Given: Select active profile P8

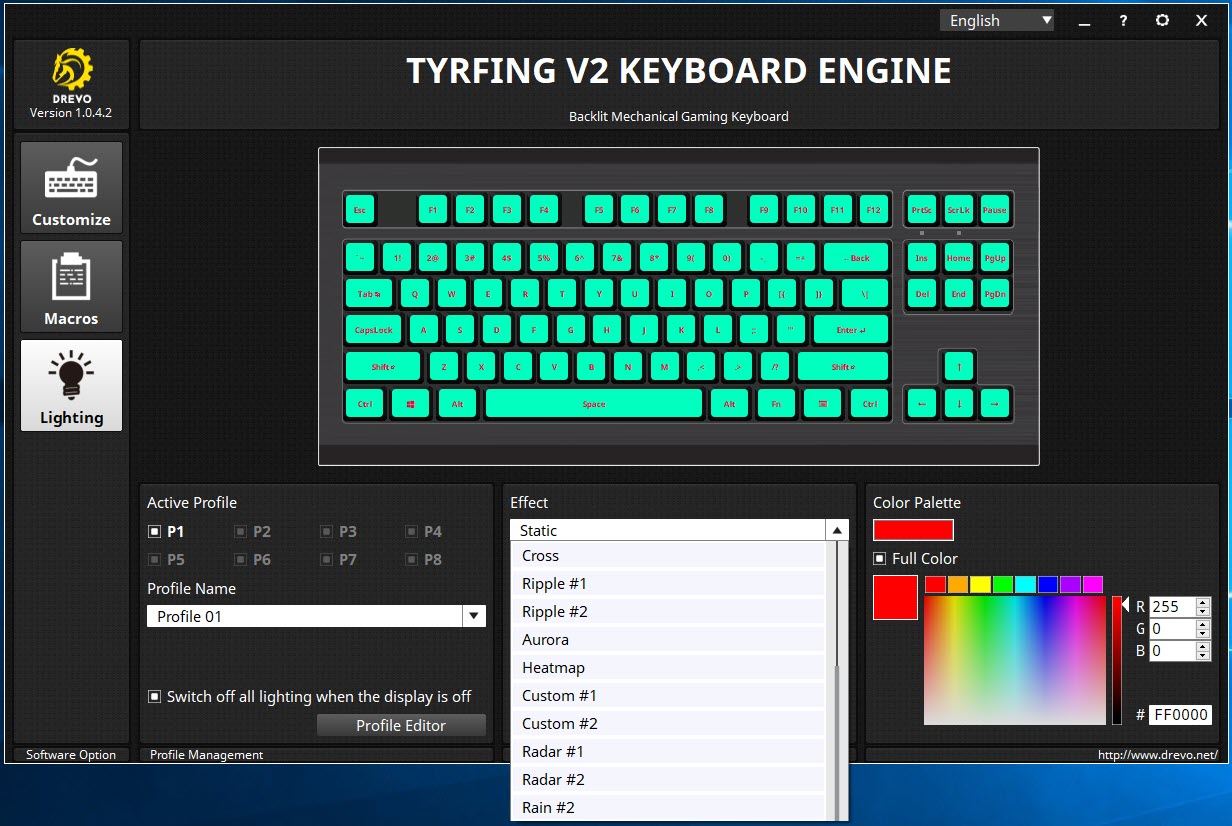Looking at the screenshot, I should (424, 560).
